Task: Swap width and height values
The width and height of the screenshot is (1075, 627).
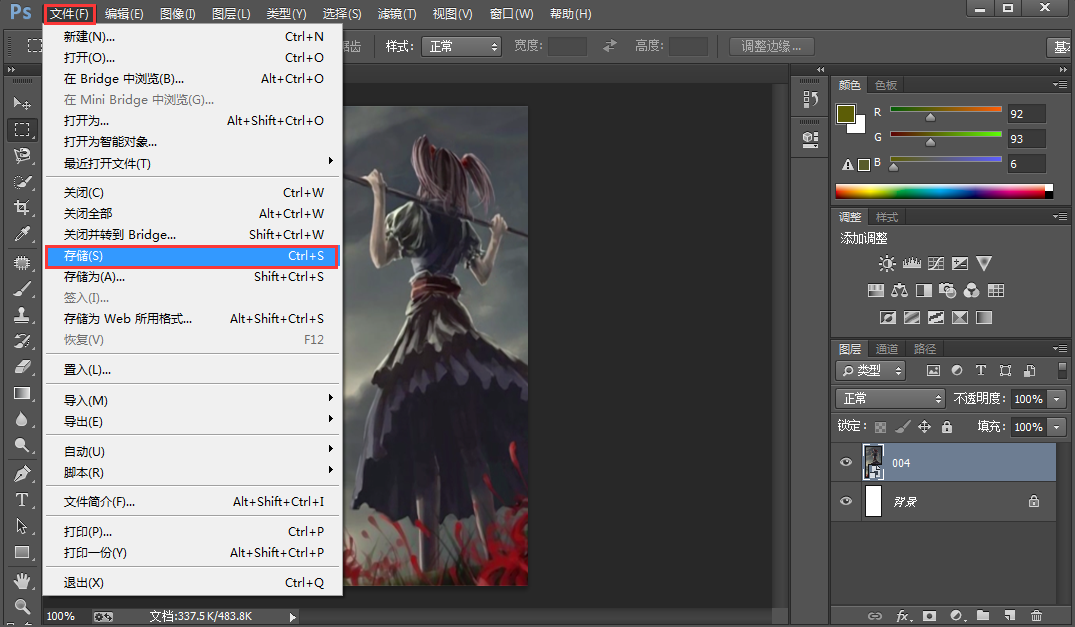Action: [609, 46]
